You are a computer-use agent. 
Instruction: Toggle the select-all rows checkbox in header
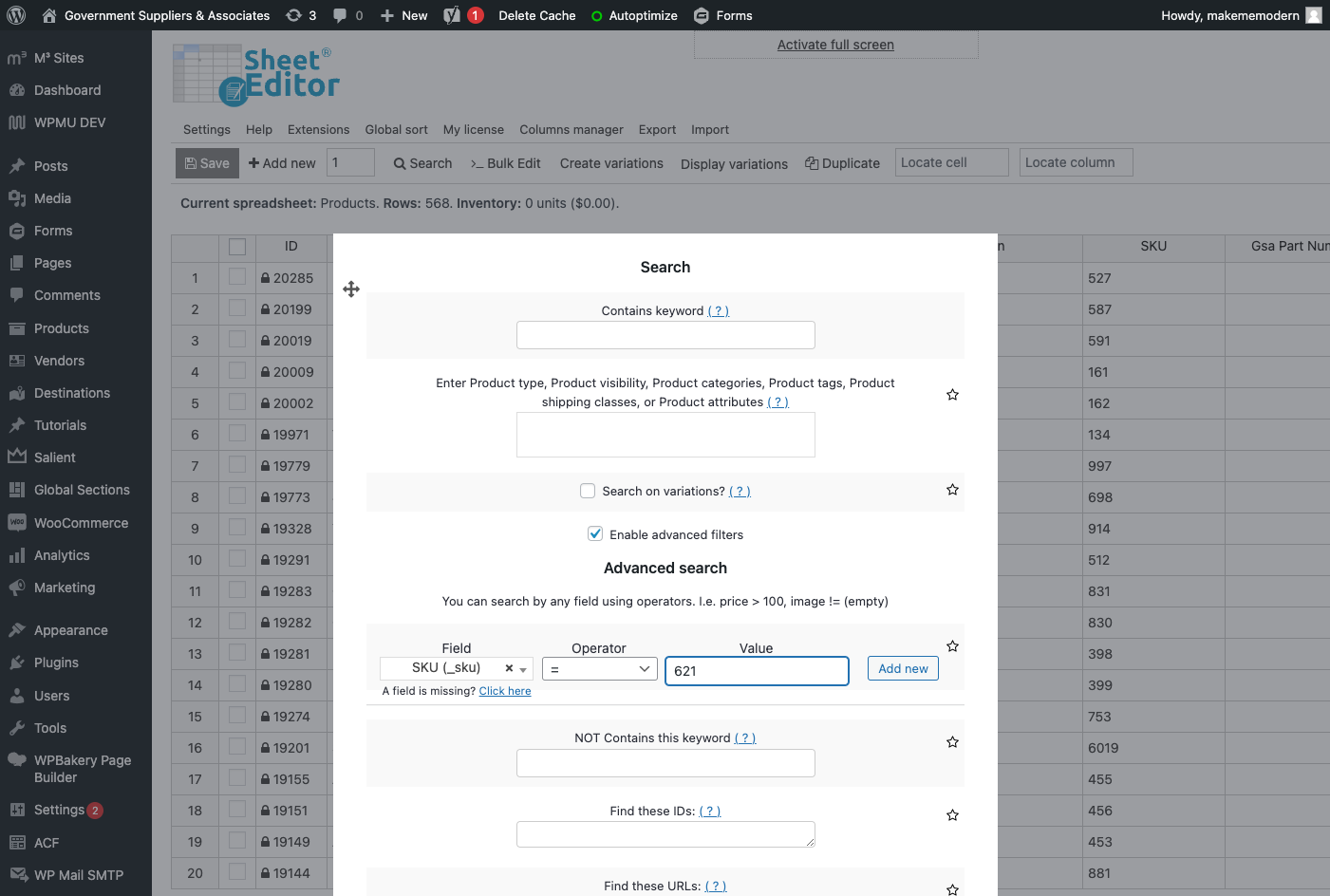pos(237,247)
